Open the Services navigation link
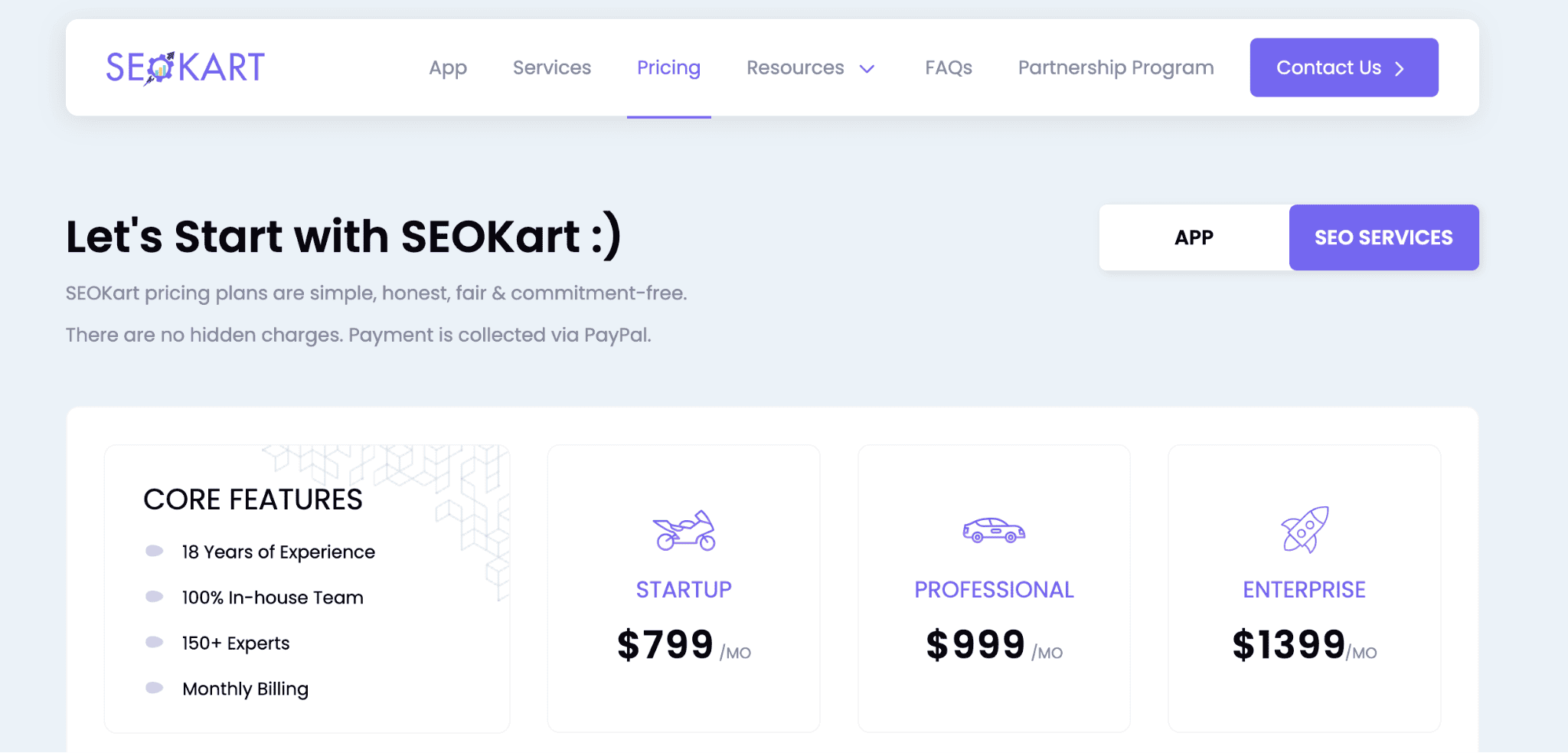Viewport: 1568px width, 753px height. point(551,67)
